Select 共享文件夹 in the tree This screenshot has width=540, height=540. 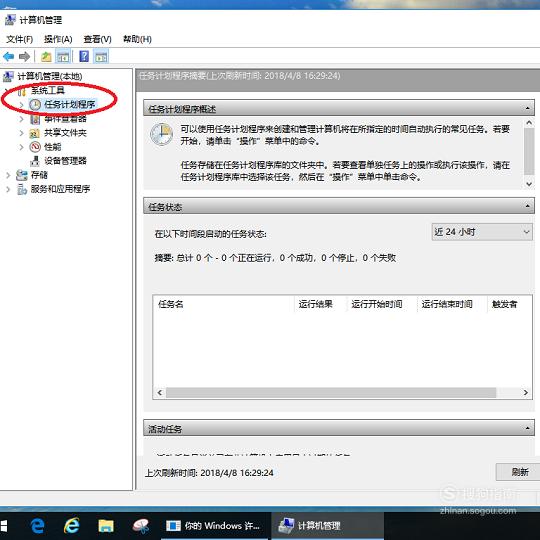point(65,133)
